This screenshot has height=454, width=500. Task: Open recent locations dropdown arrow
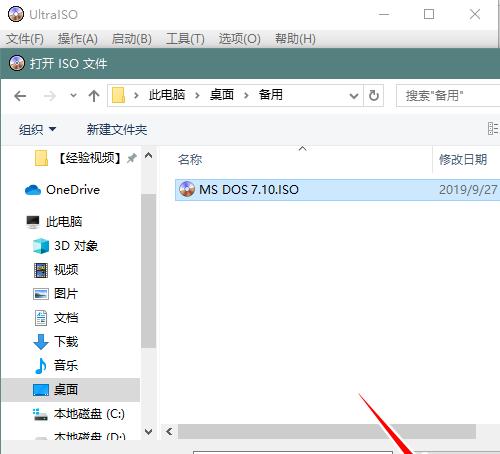[x=73, y=96]
